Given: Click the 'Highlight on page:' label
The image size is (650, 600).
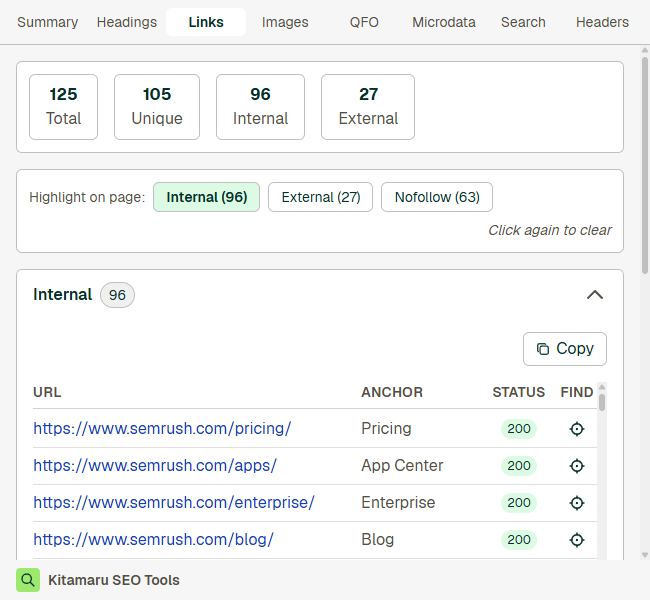Looking at the screenshot, I should click(87, 197).
